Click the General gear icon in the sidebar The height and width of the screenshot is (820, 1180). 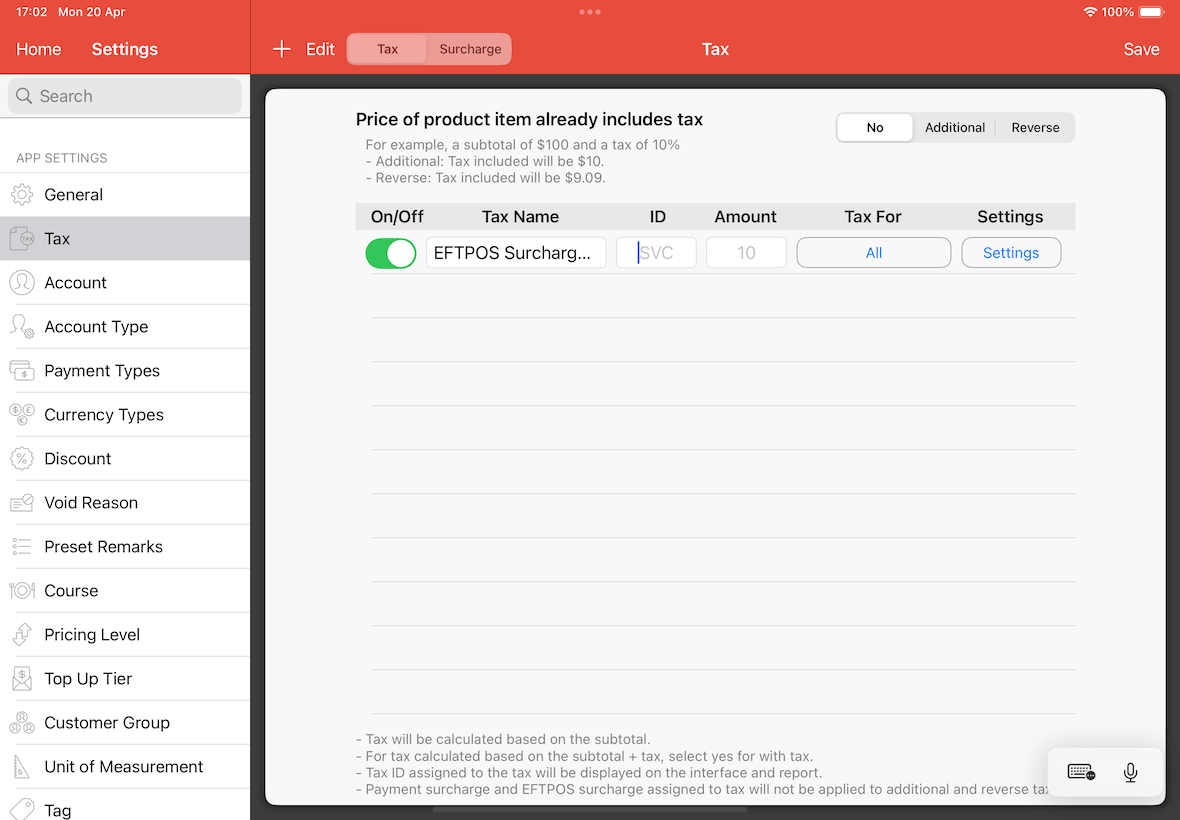22,195
